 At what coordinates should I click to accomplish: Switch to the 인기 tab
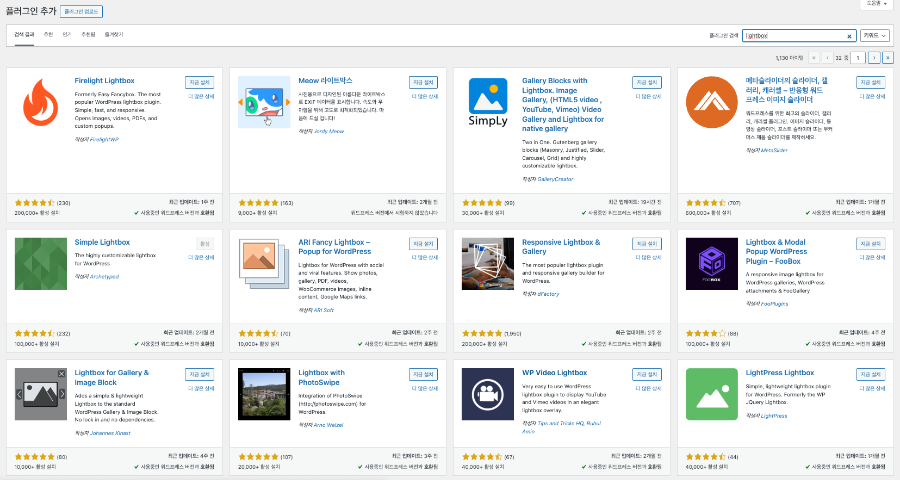point(67,34)
